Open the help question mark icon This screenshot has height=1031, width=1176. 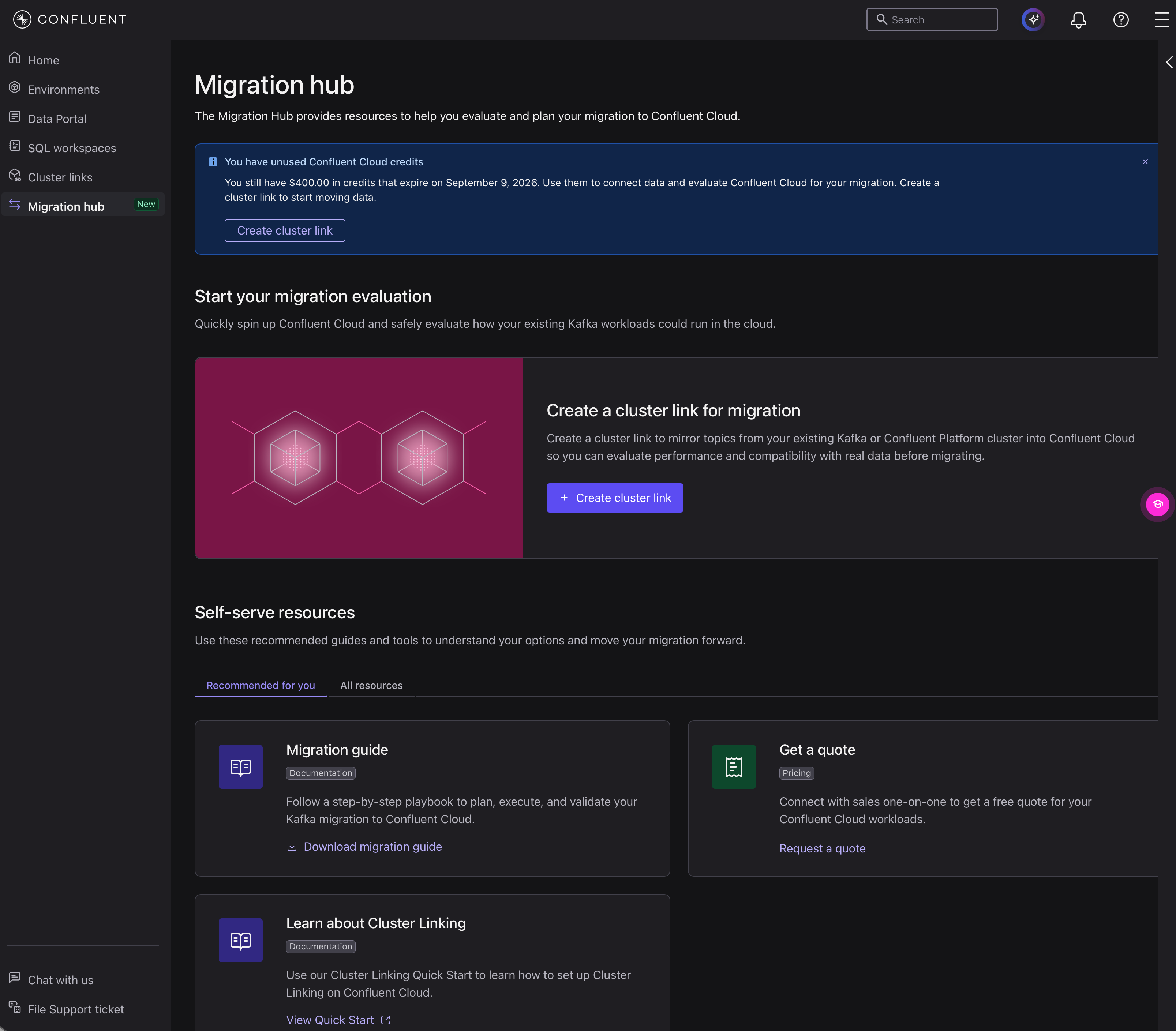[x=1121, y=20]
